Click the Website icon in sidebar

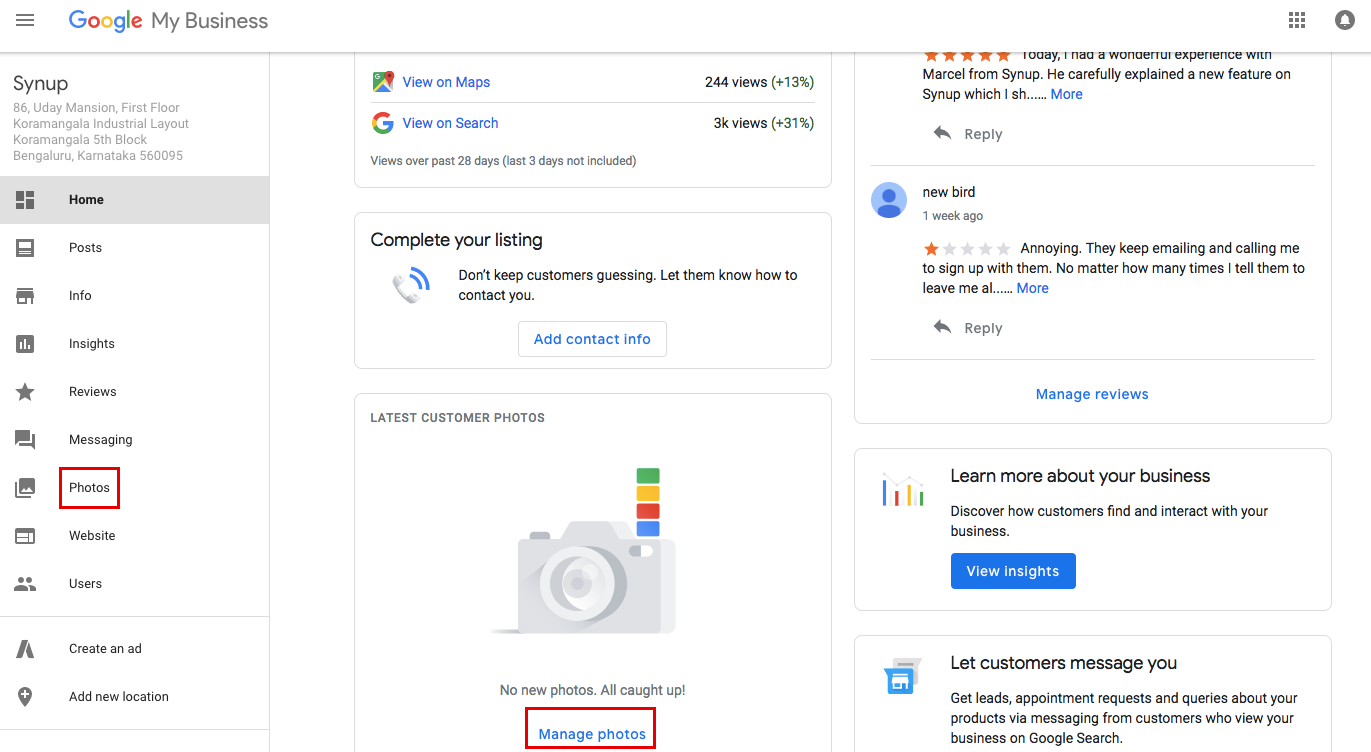pos(25,536)
